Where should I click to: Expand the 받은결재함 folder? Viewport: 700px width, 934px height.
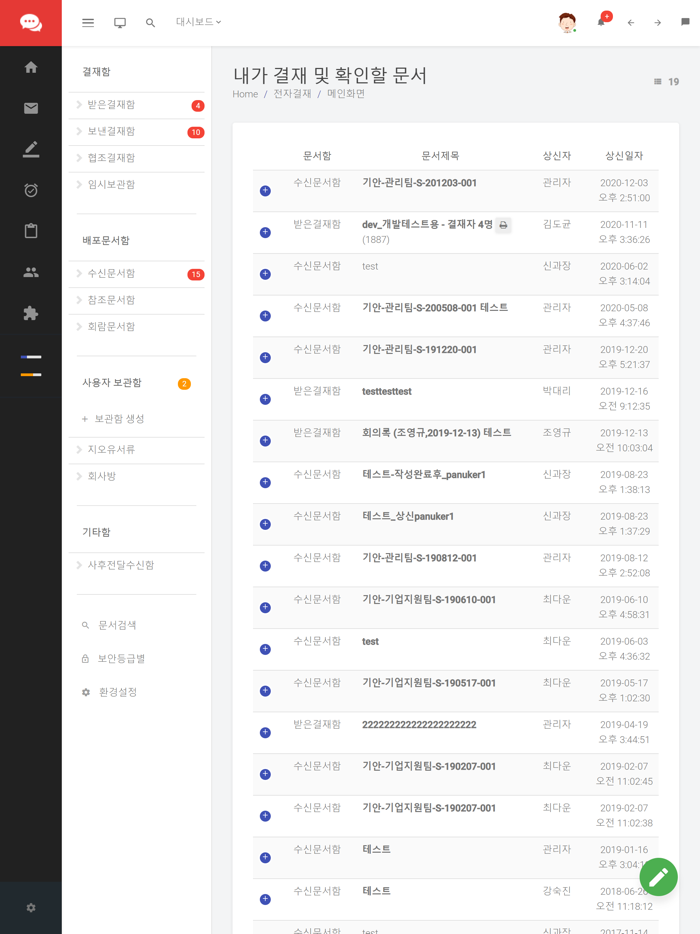coord(110,105)
